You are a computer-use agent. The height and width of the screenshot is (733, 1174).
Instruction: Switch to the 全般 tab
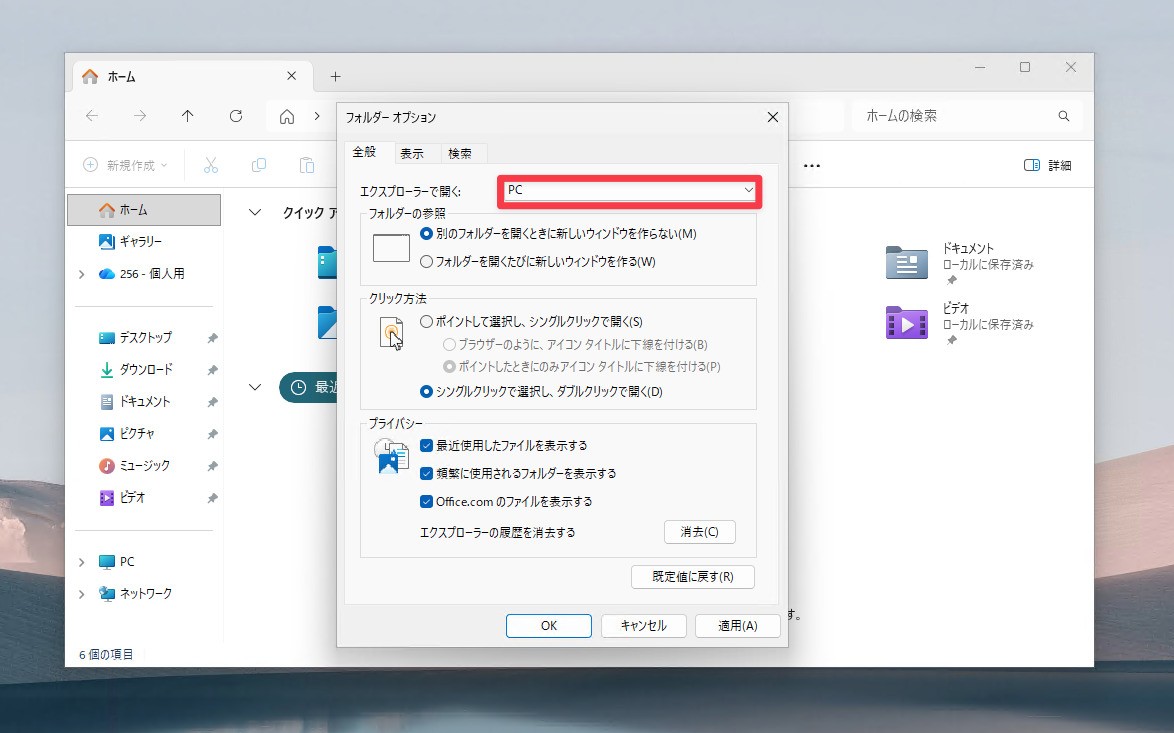(365, 152)
